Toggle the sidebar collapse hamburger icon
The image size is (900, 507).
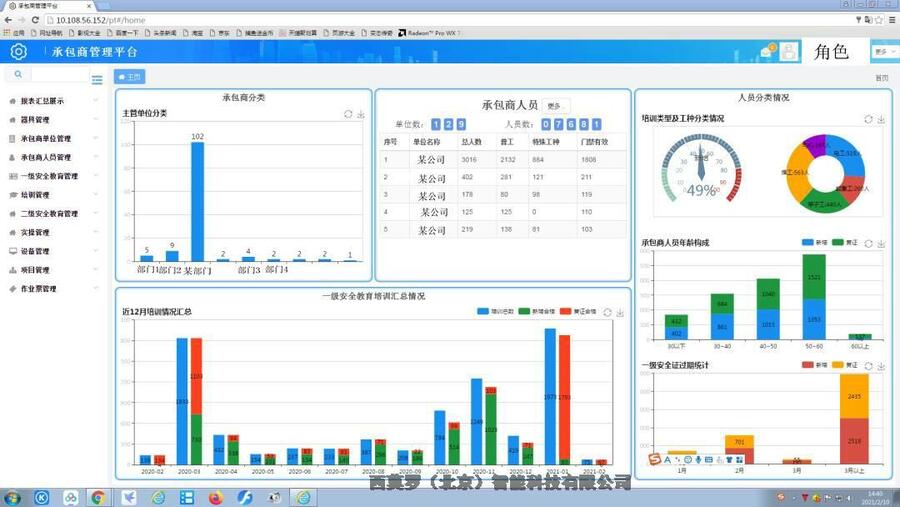(x=97, y=80)
